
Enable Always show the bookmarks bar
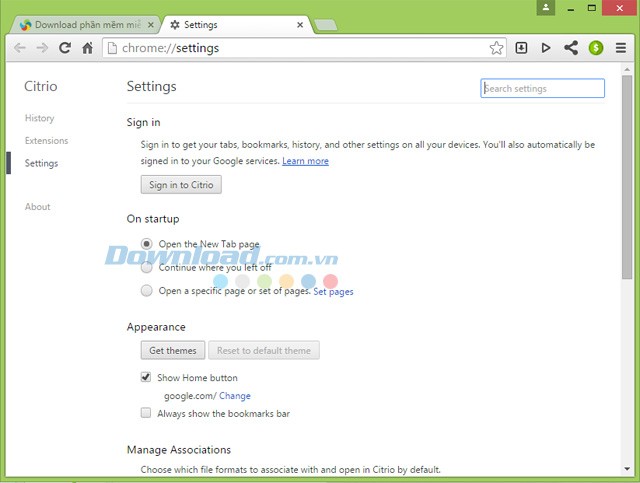pyautogui.click(x=147, y=413)
